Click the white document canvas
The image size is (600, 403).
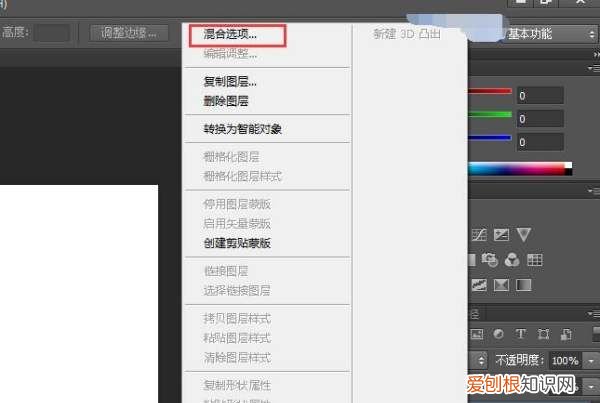click(x=79, y=294)
